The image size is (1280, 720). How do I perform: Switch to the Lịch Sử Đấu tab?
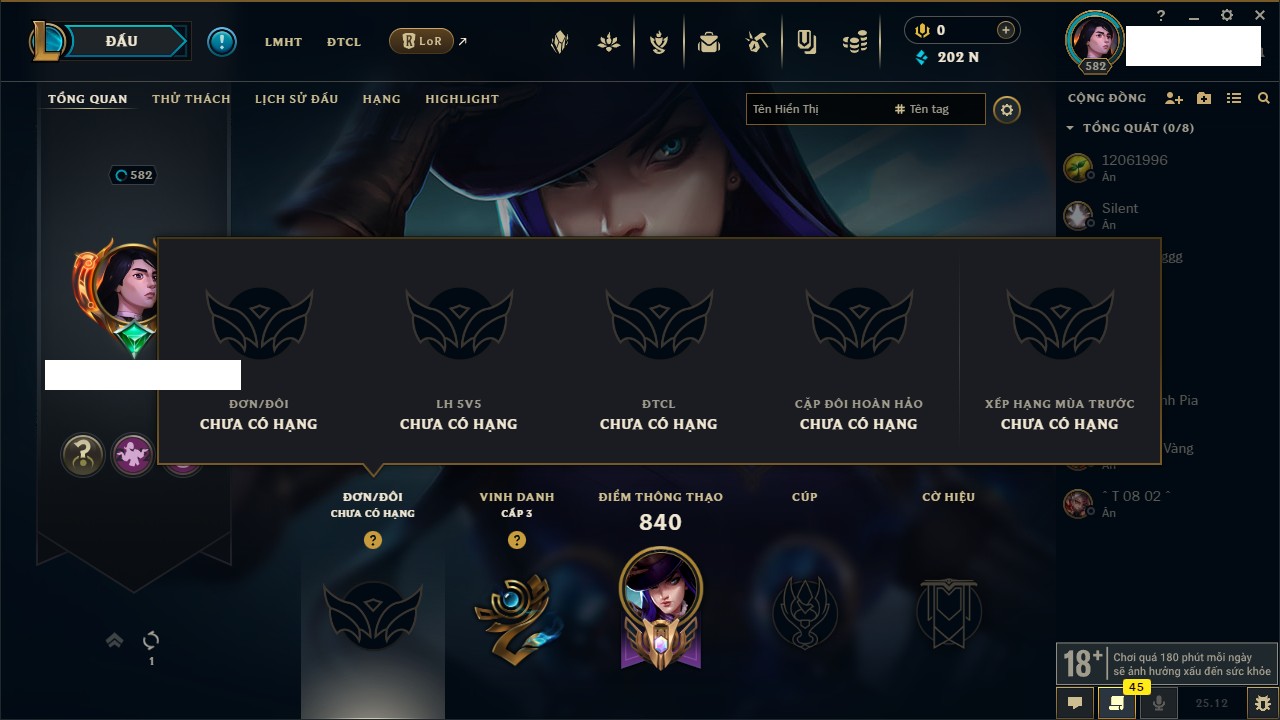coord(296,99)
